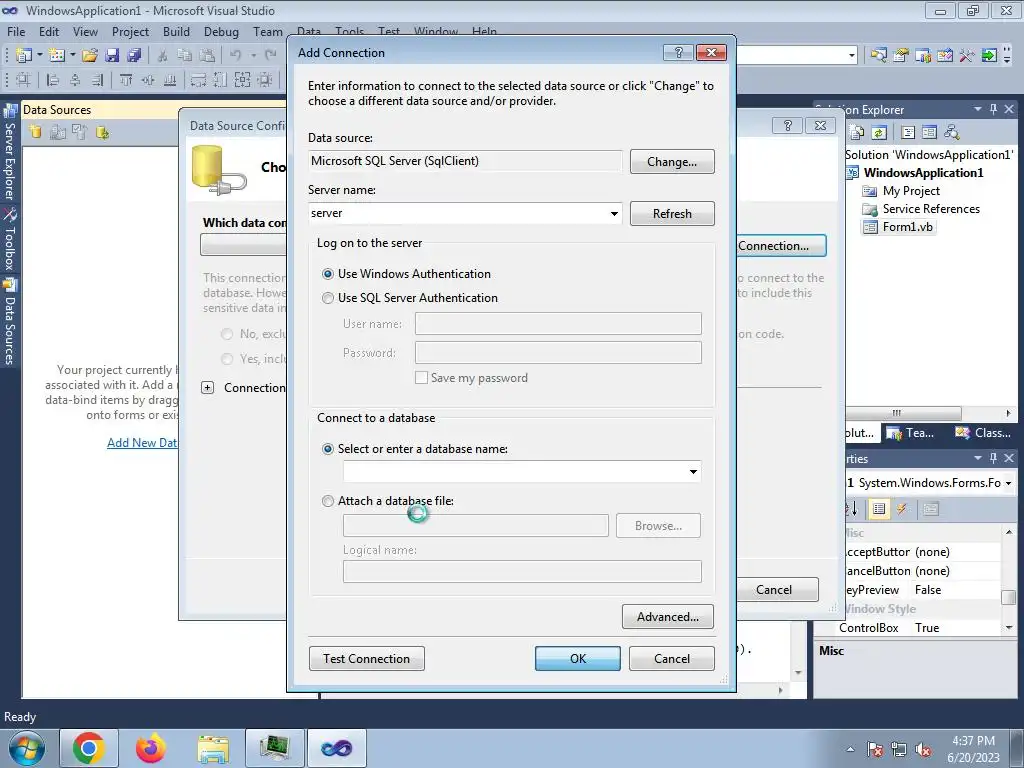Launch Firefox from the taskbar
The height and width of the screenshot is (768, 1024).
click(151, 748)
